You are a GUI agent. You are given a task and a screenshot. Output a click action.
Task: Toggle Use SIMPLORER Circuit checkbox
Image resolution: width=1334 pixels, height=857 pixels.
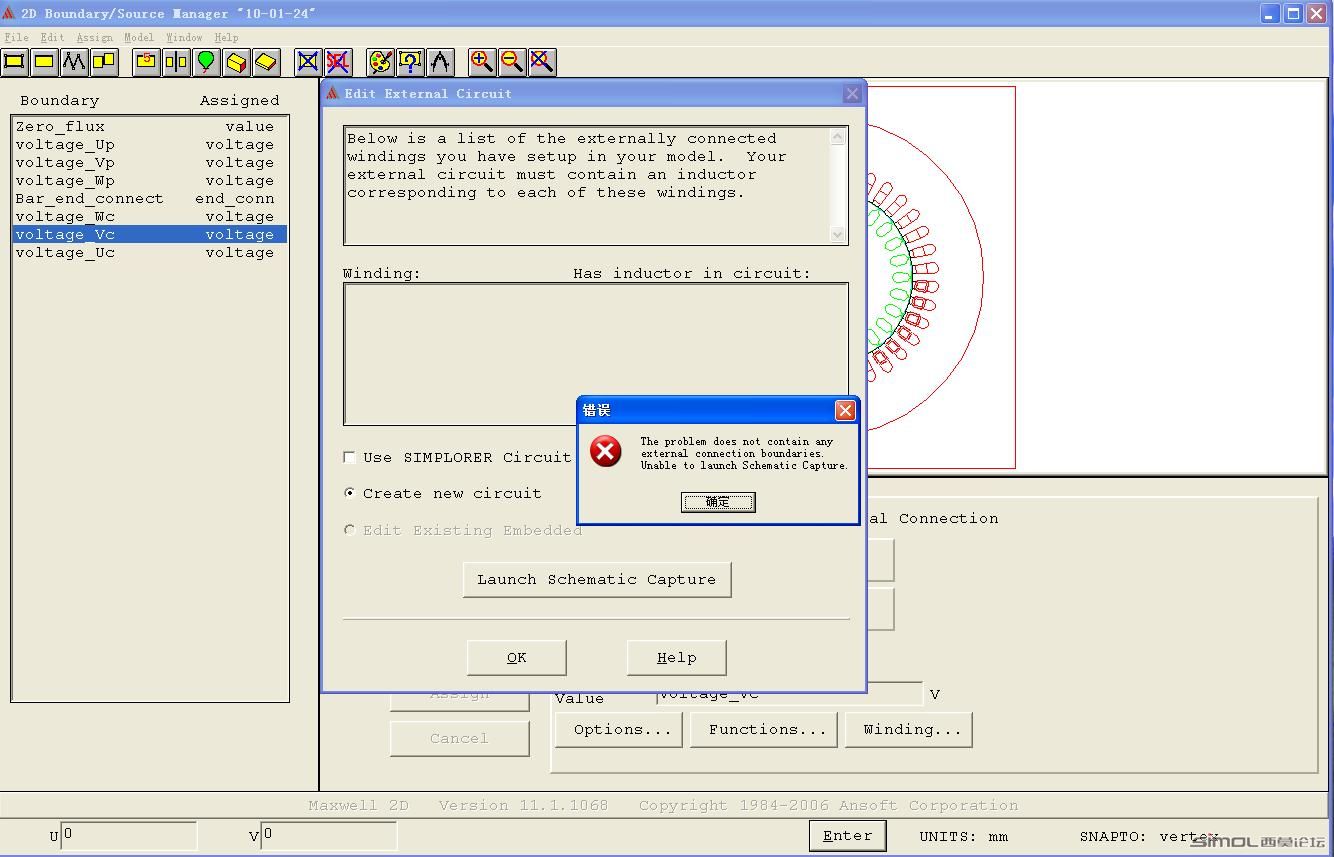click(349, 457)
